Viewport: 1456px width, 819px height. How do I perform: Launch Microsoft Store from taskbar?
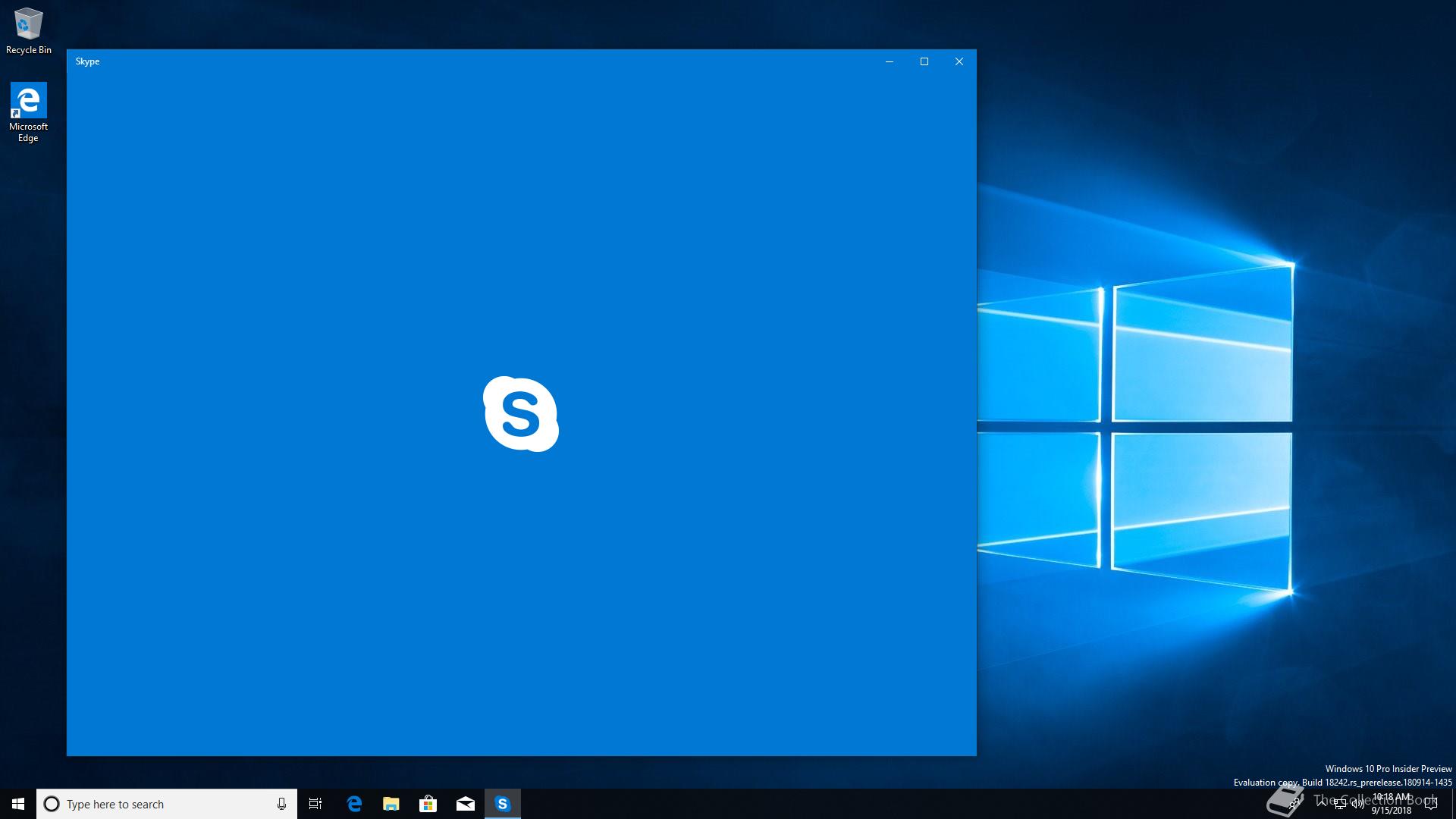pos(428,804)
